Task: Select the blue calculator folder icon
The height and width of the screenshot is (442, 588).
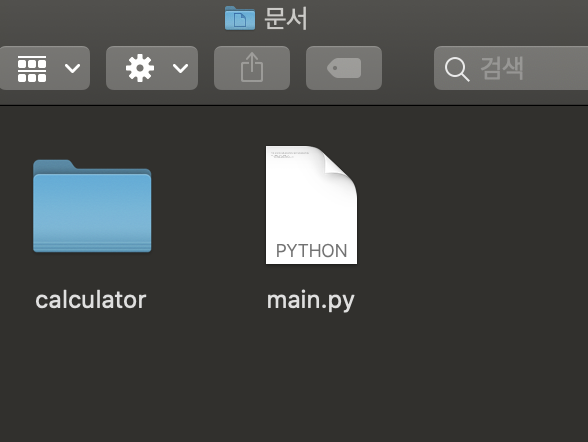Action: 92,206
